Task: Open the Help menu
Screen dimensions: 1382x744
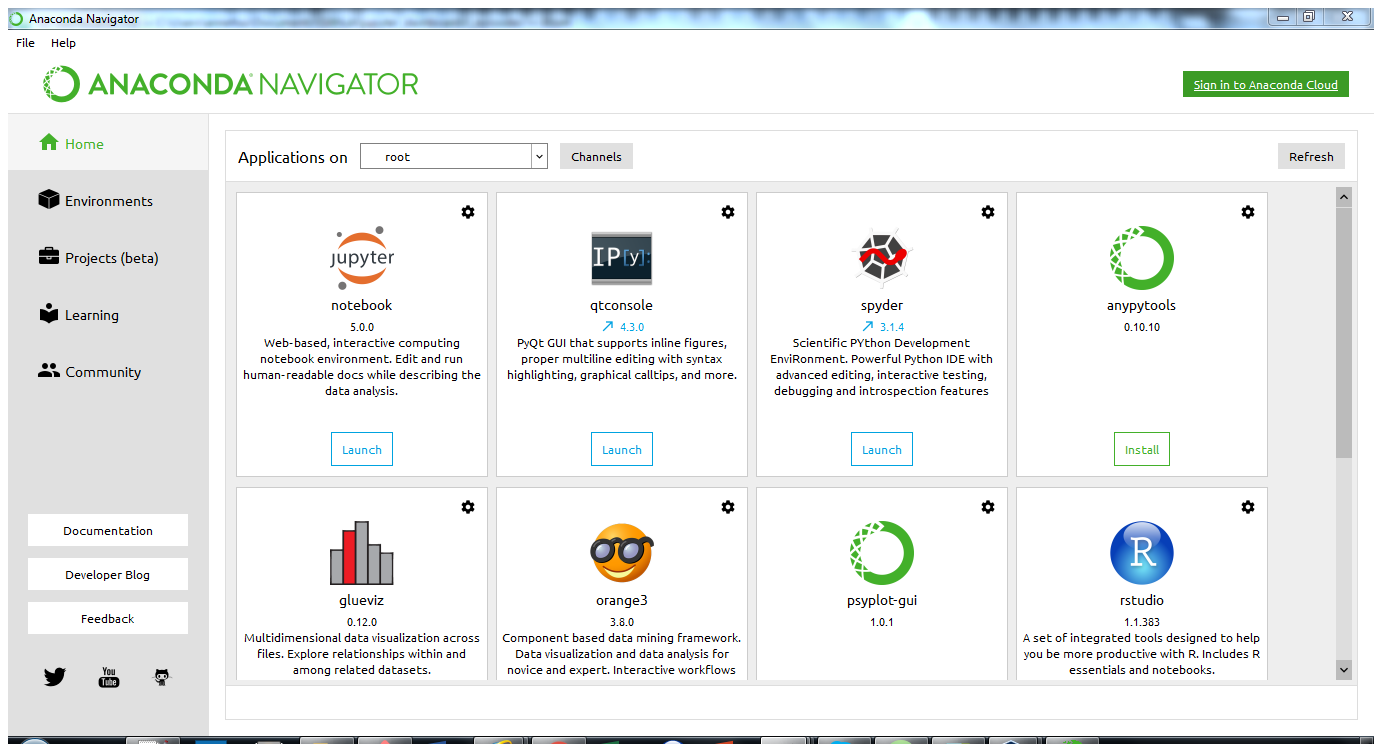Action: click(x=63, y=43)
